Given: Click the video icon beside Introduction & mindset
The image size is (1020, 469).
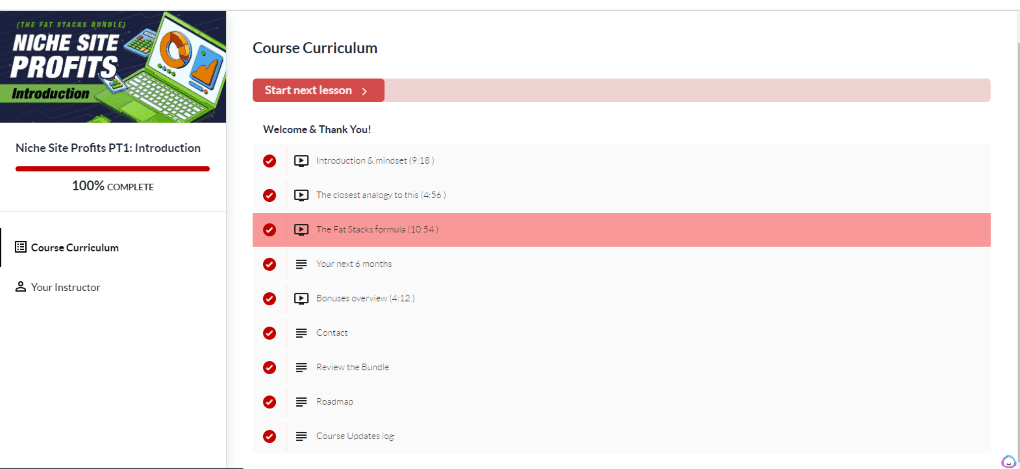Looking at the screenshot, I should (301, 161).
